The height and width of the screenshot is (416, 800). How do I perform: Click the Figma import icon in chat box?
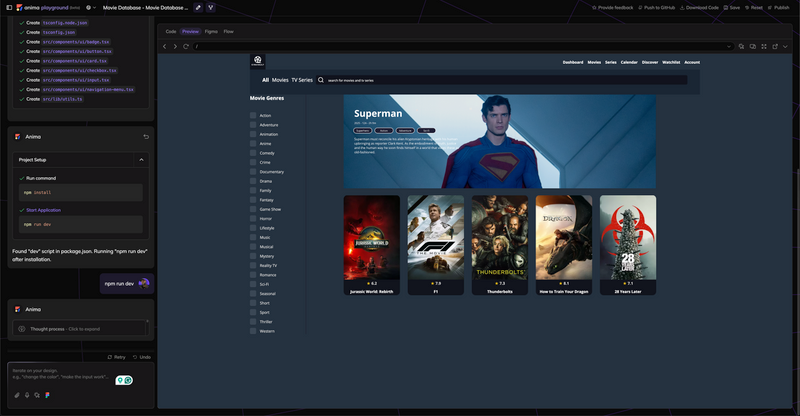tap(47, 395)
